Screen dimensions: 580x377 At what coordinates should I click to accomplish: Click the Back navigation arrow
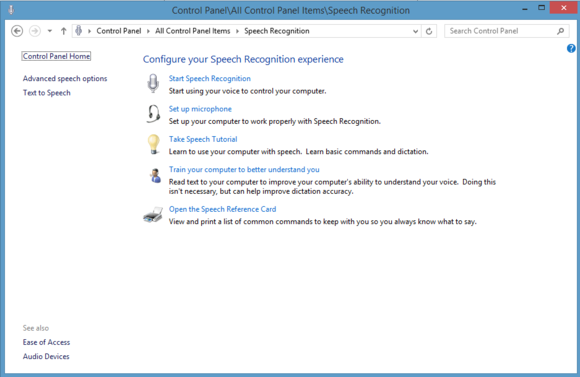pos(17,31)
